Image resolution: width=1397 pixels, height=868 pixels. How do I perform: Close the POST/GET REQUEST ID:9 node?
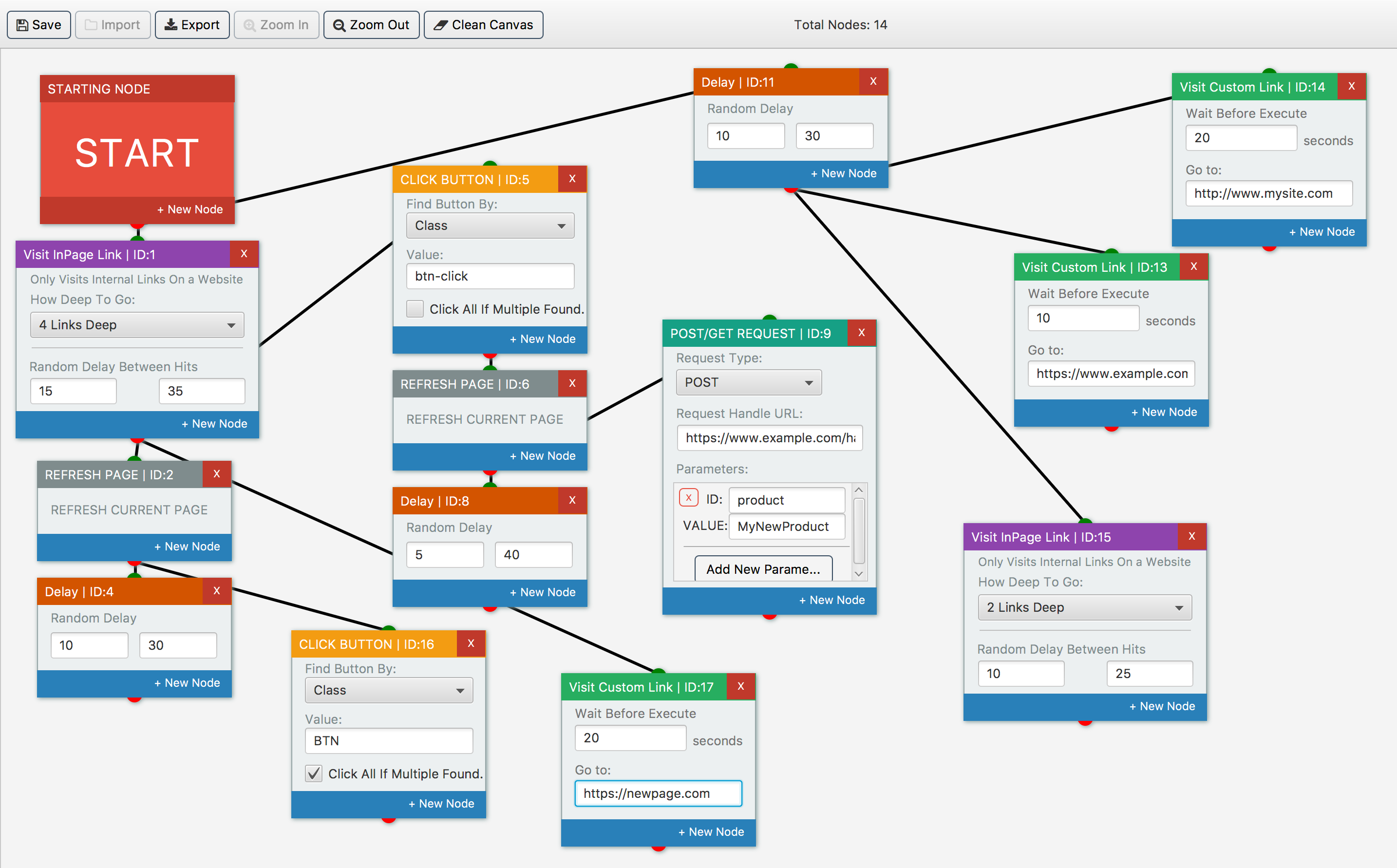click(861, 333)
